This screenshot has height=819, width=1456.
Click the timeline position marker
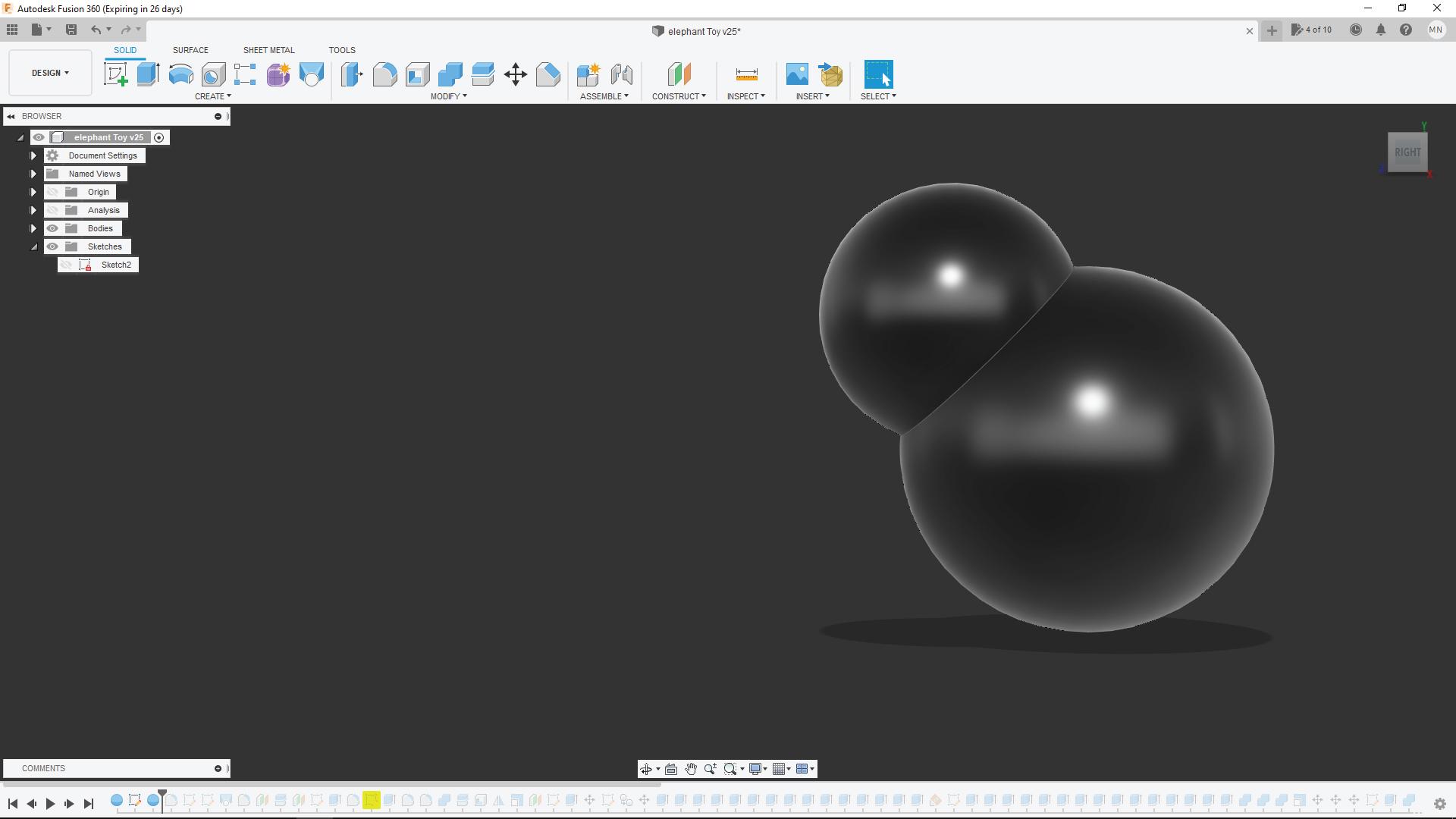(x=162, y=795)
